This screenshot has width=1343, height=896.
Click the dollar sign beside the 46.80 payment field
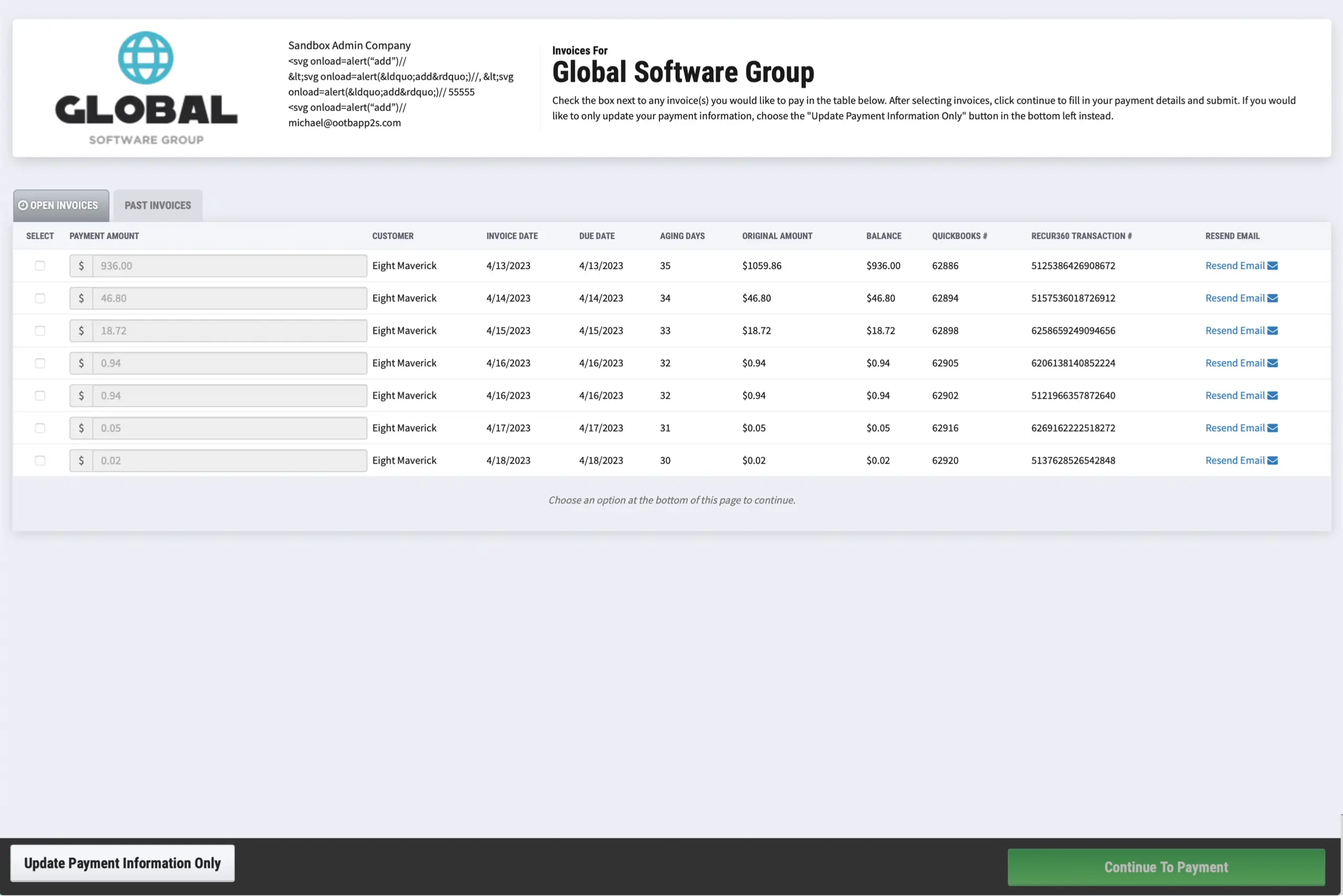pyautogui.click(x=81, y=298)
